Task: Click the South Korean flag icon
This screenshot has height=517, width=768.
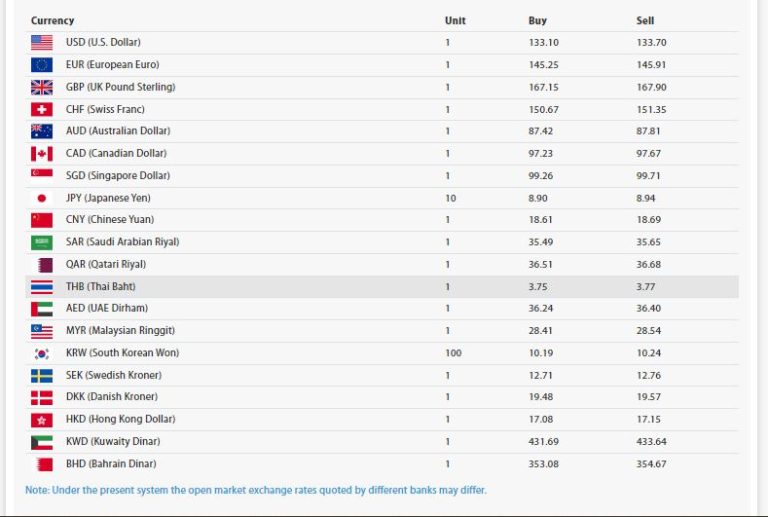Action: coord(42,353)
